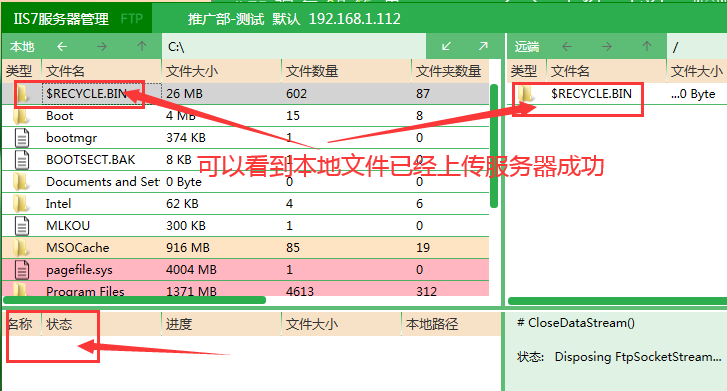The width and height of the screenshot is (727, 391).
Task: Select the BOOTSECT.BAK file name
Action: (90, 160)
